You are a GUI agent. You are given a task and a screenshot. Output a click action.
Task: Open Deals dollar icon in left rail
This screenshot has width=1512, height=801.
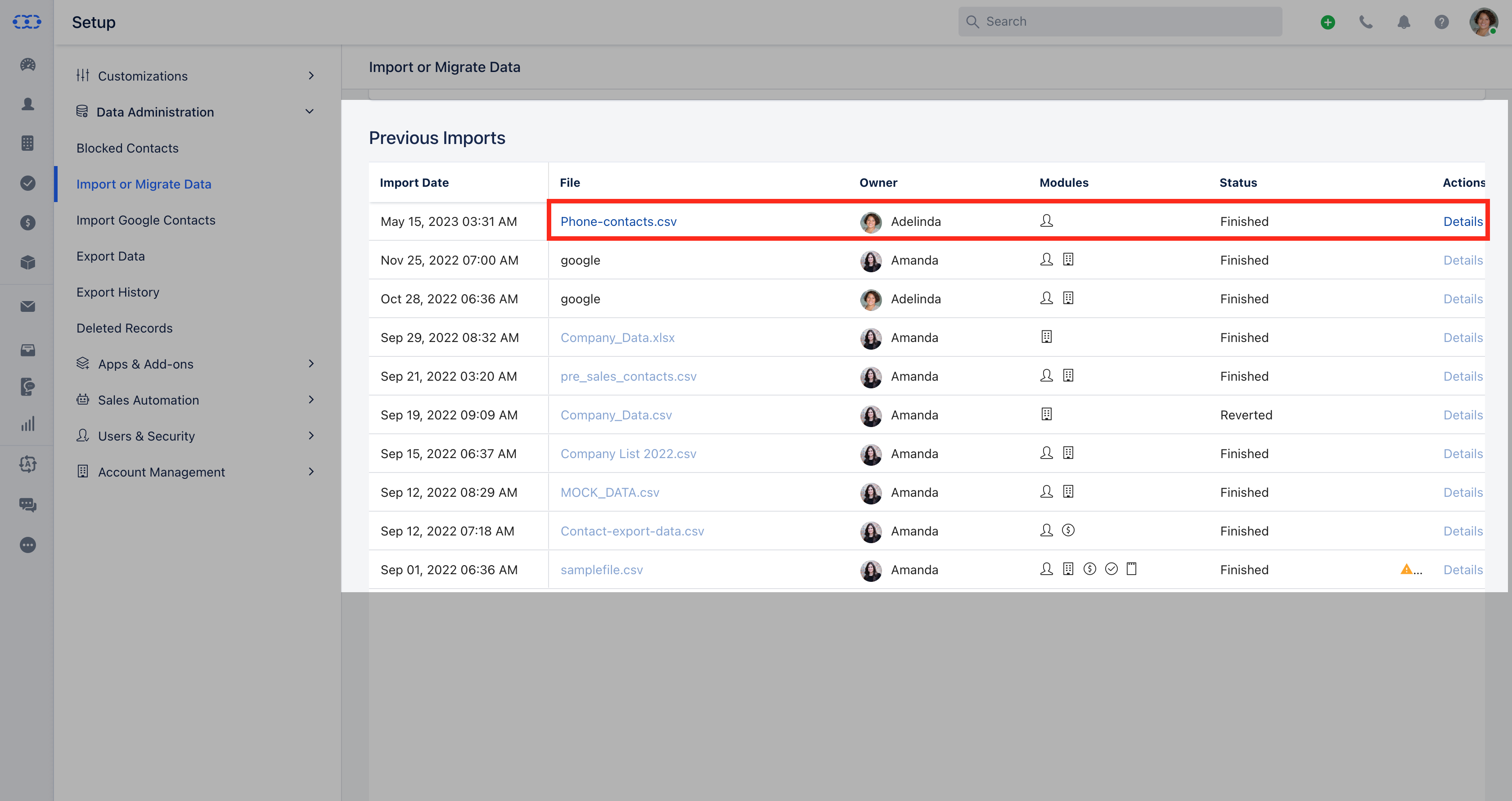(x=27, y=222)
